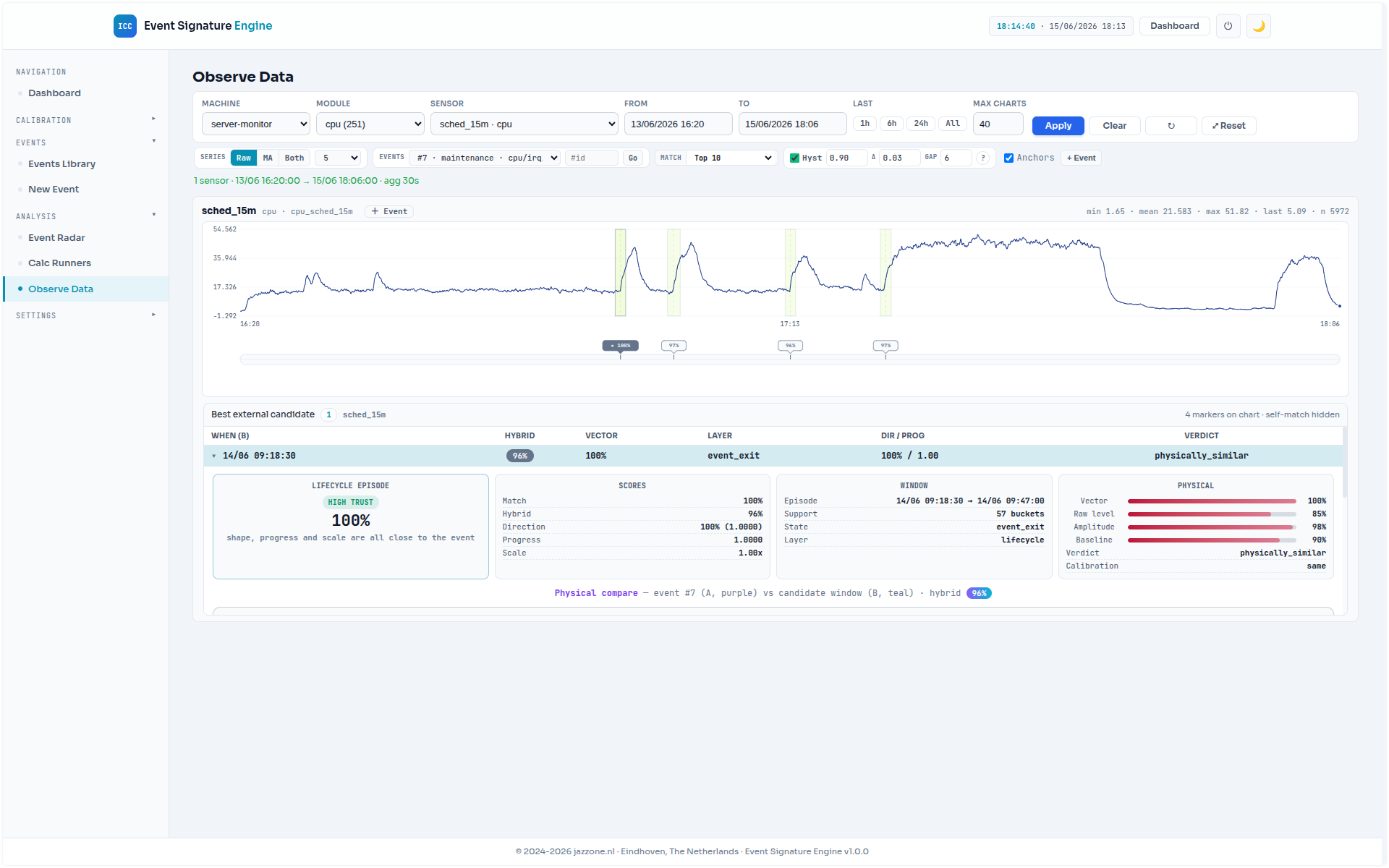Open Event Radar in the sidebar
The width and height of the screenshot is (1389, 868).
56,238
